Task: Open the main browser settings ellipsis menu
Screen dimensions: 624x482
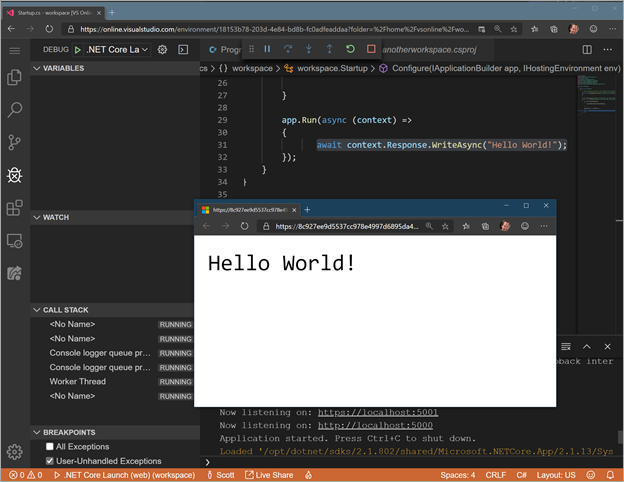Action: click(612, 29)
